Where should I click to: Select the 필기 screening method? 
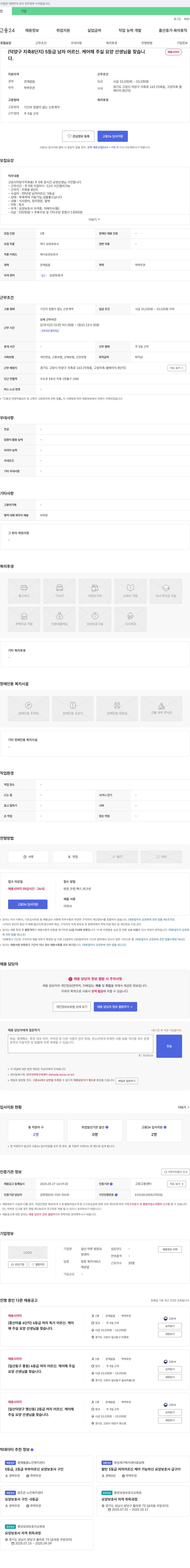click(x=117, y=857)
